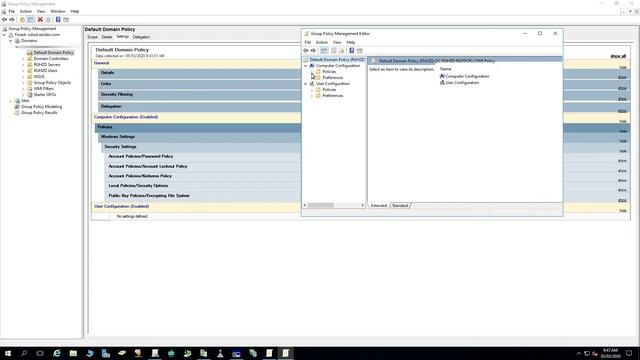Expand Domain Controllers node

click(x=23, y=59)
